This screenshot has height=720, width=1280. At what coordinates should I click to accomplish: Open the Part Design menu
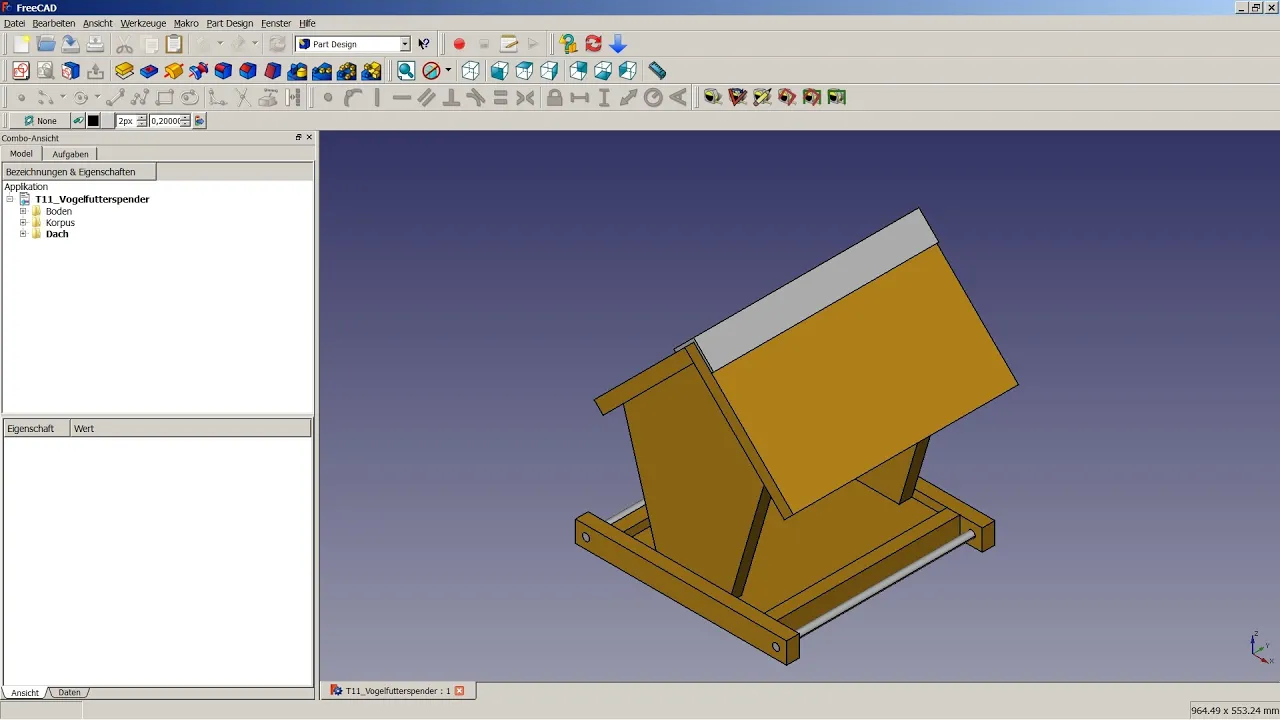[x=230, y=23]
